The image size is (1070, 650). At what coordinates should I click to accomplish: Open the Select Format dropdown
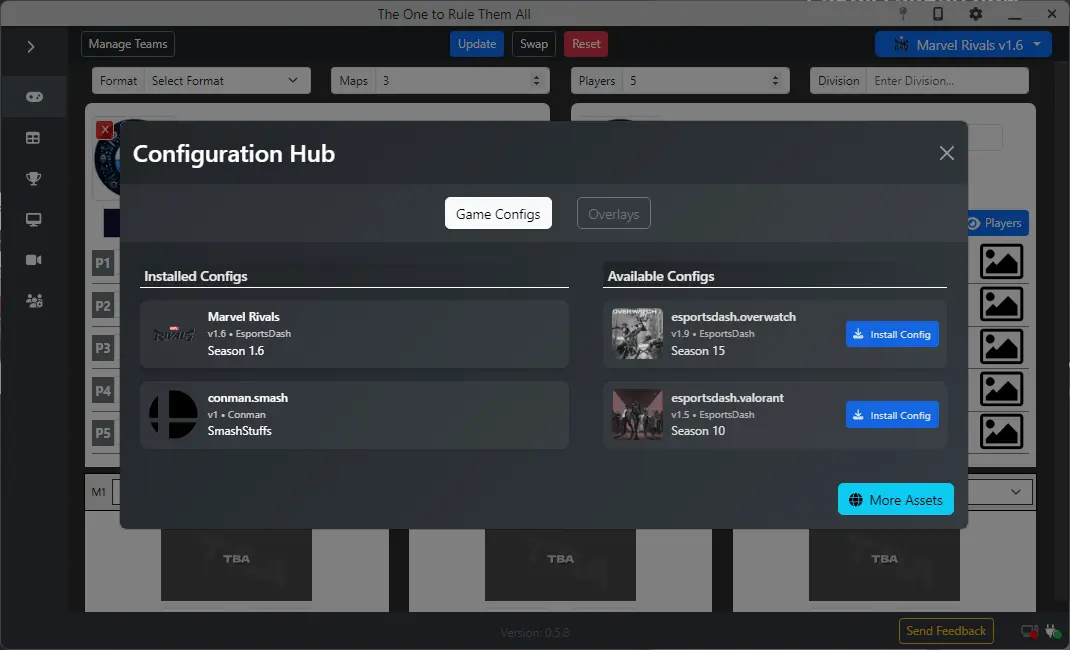pyautogui.click(x=227, y=80)
